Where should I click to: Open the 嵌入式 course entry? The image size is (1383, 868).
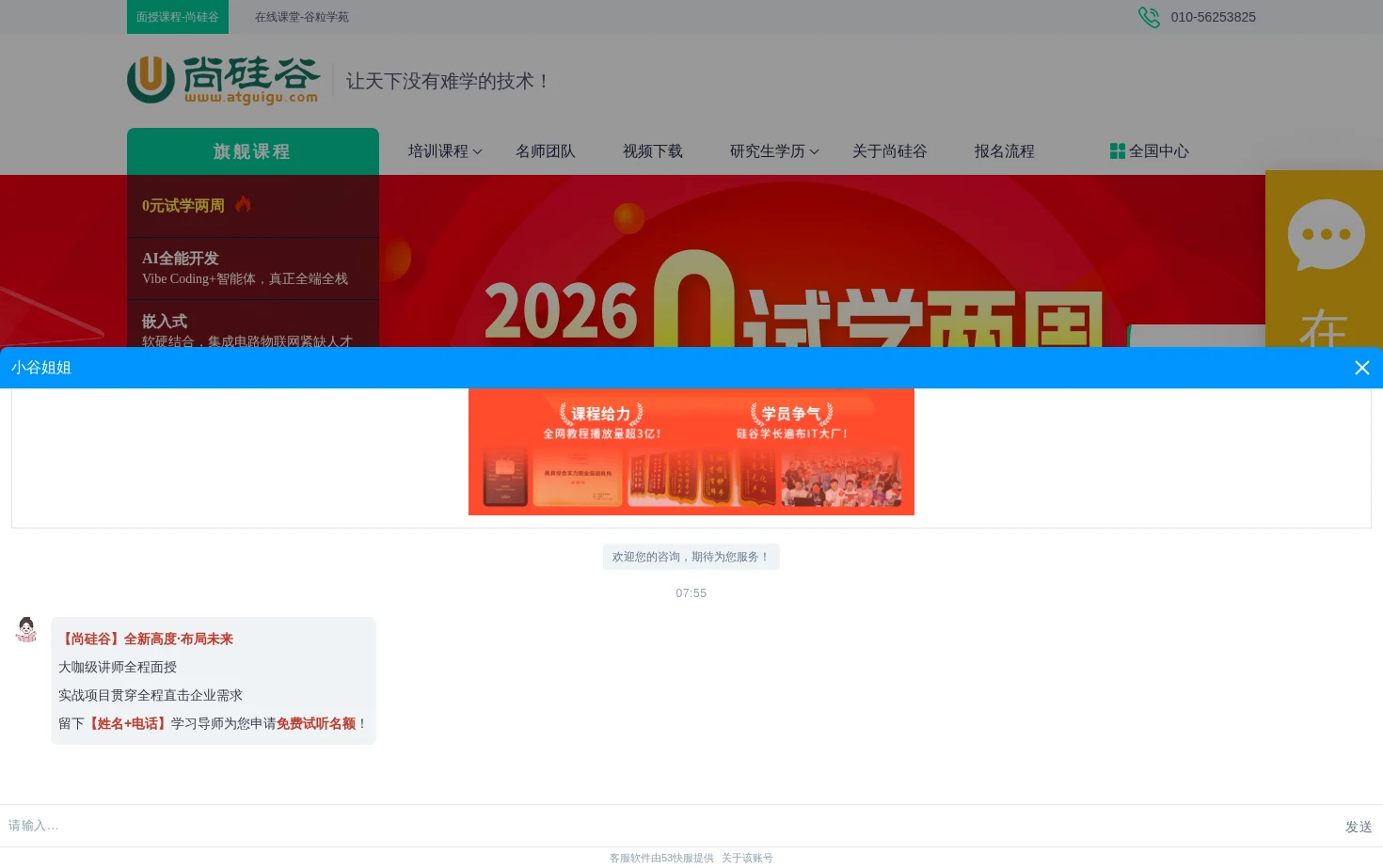click(x=253, y=324)
